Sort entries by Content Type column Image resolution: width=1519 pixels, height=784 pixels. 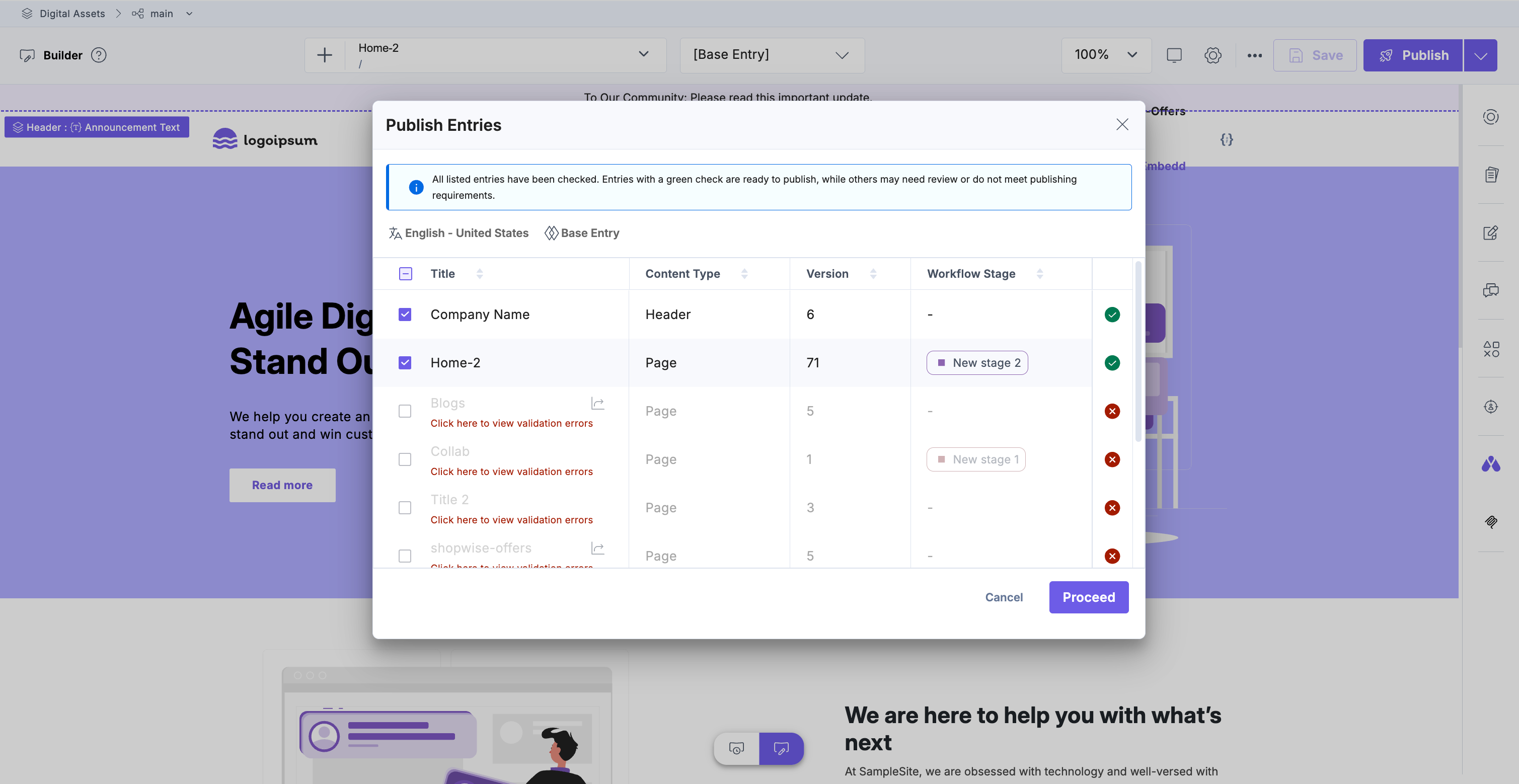click(x=744, y=274)
